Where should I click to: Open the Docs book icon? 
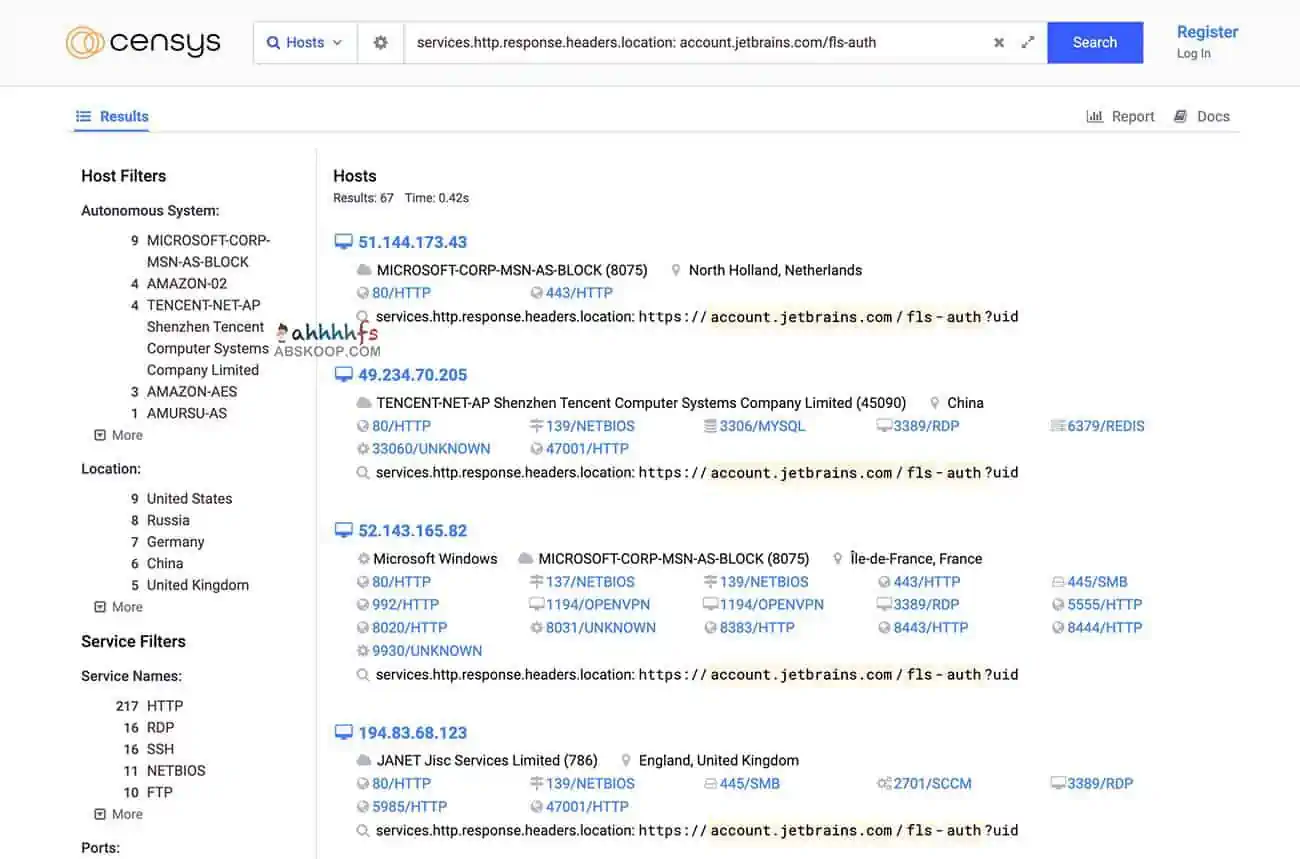click(x=1181, y=116)
